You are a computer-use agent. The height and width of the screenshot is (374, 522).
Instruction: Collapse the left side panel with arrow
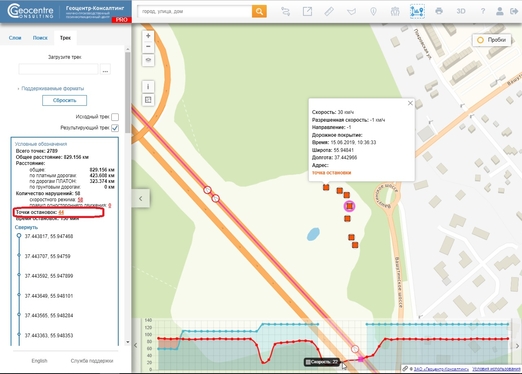[141, 199]
